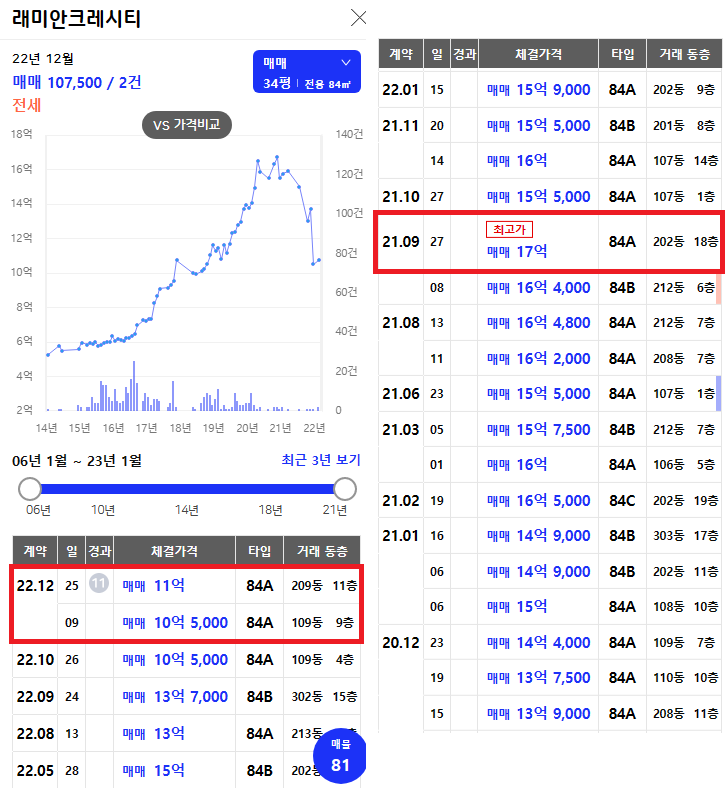The width and height of the screenshot is (725, 788).
Task: Click the 302동 15층 cell in 22.09 row
Action: click(x=324, y=697)
